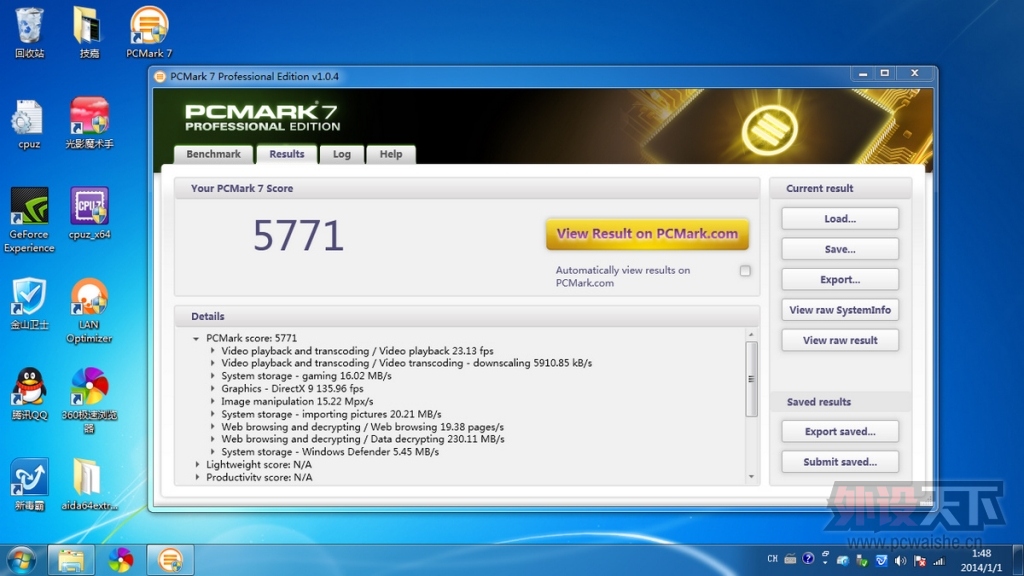Switch to the Benchmark tab
The image size is (1024, 576).
[214, 154]
